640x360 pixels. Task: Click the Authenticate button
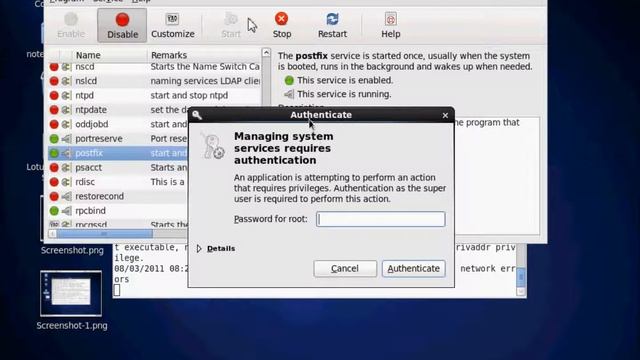413,269
